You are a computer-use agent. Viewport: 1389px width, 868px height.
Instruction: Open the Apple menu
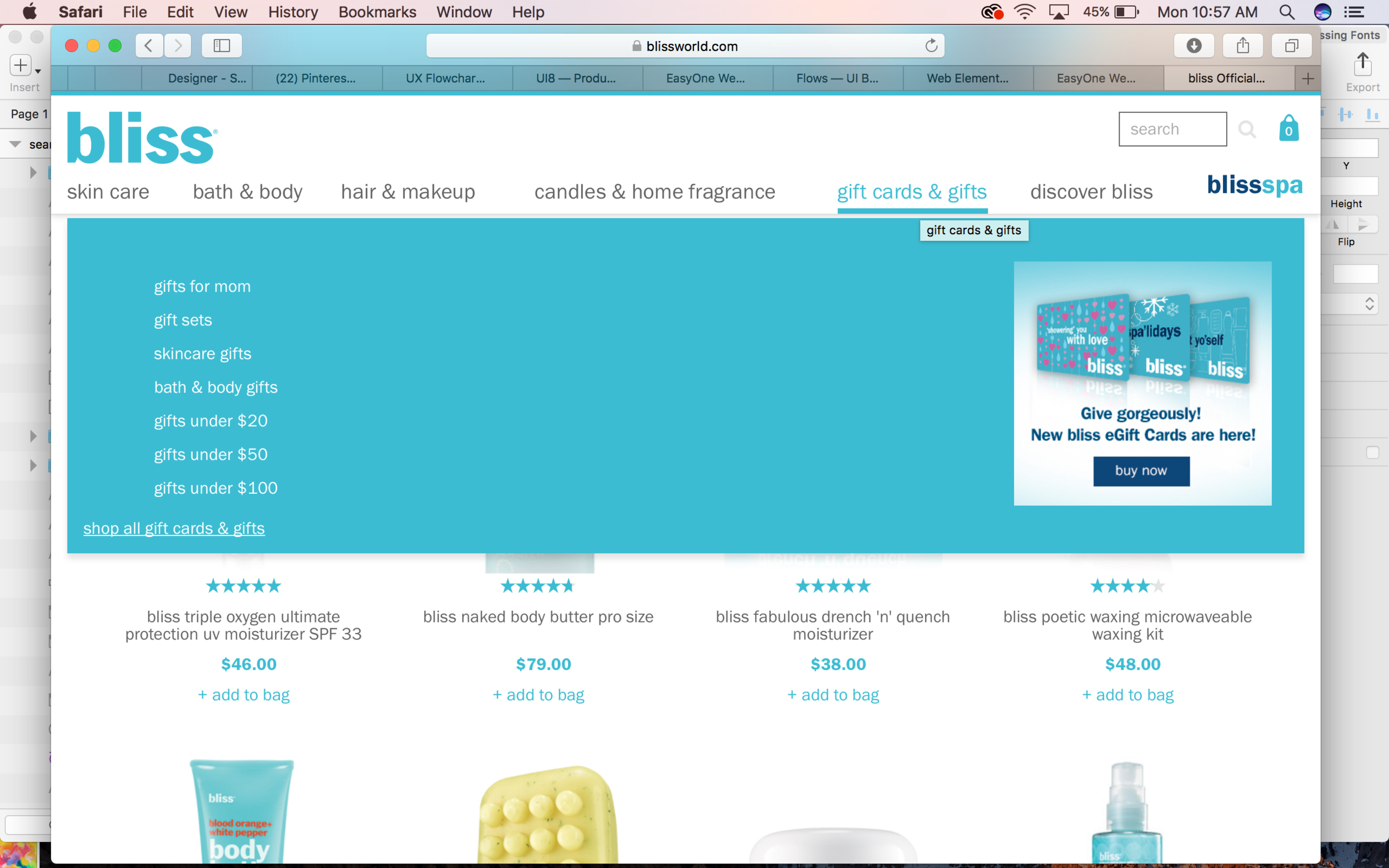pyautogui.click(x=29, y=12)
